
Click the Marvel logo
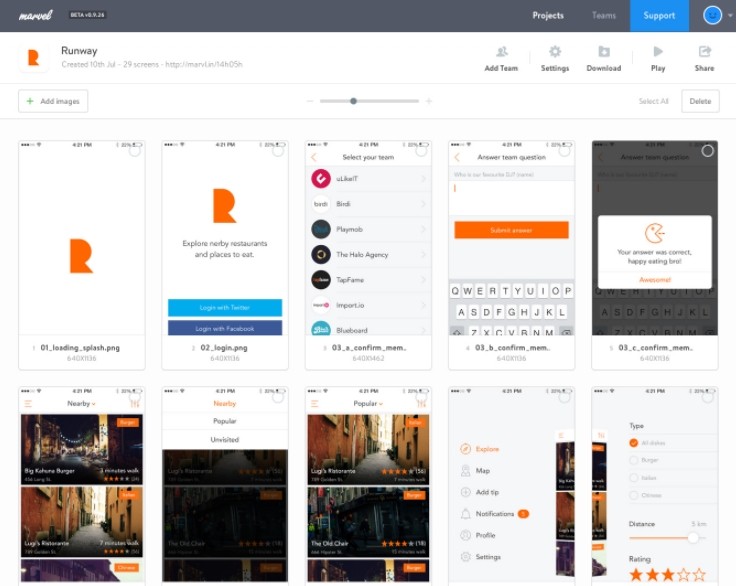pos(36,15)
